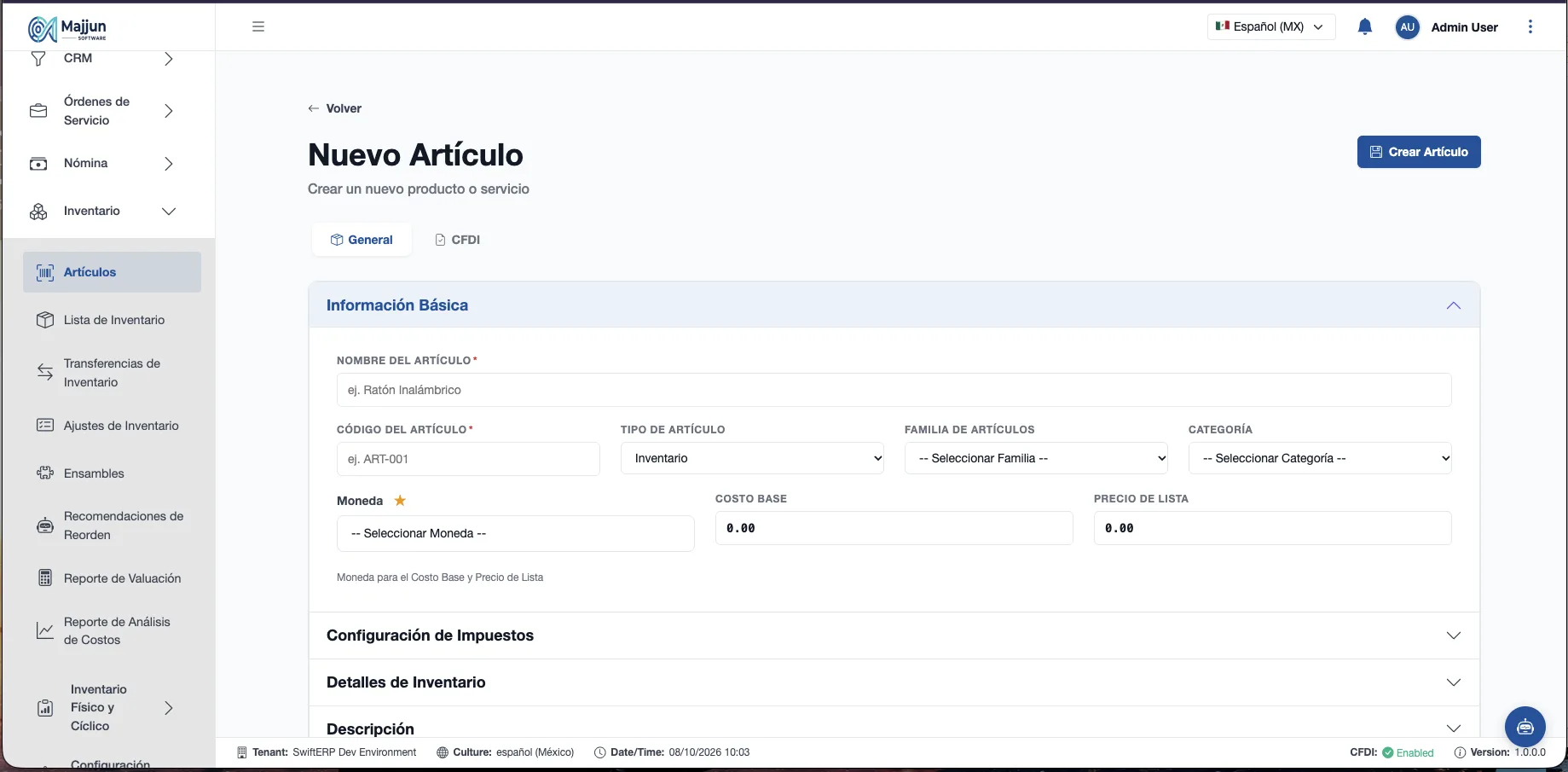The width and height of the screenshot is (1568, 772).
Task: Click the CRM funnel icon
Action: 38,59
